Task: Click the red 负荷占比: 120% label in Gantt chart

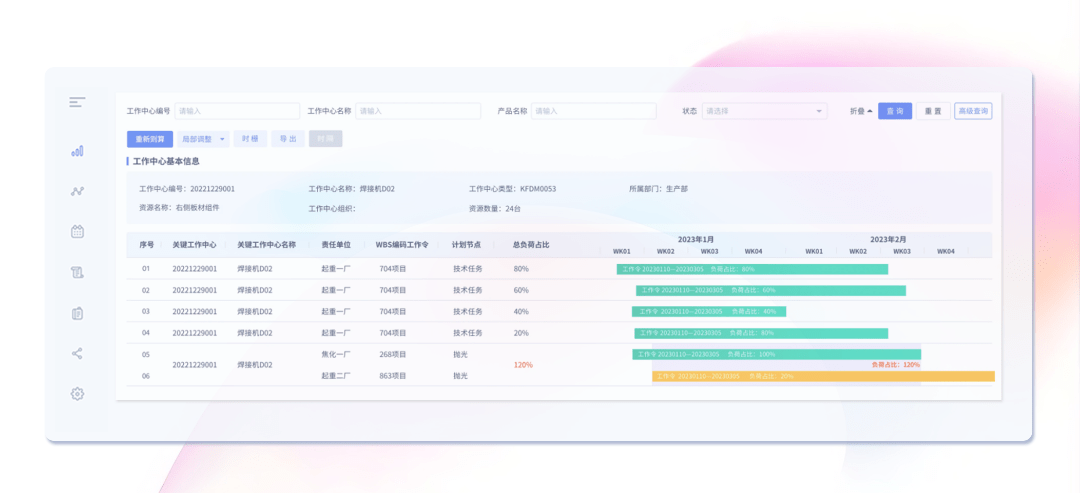Action: pos(895,365)
